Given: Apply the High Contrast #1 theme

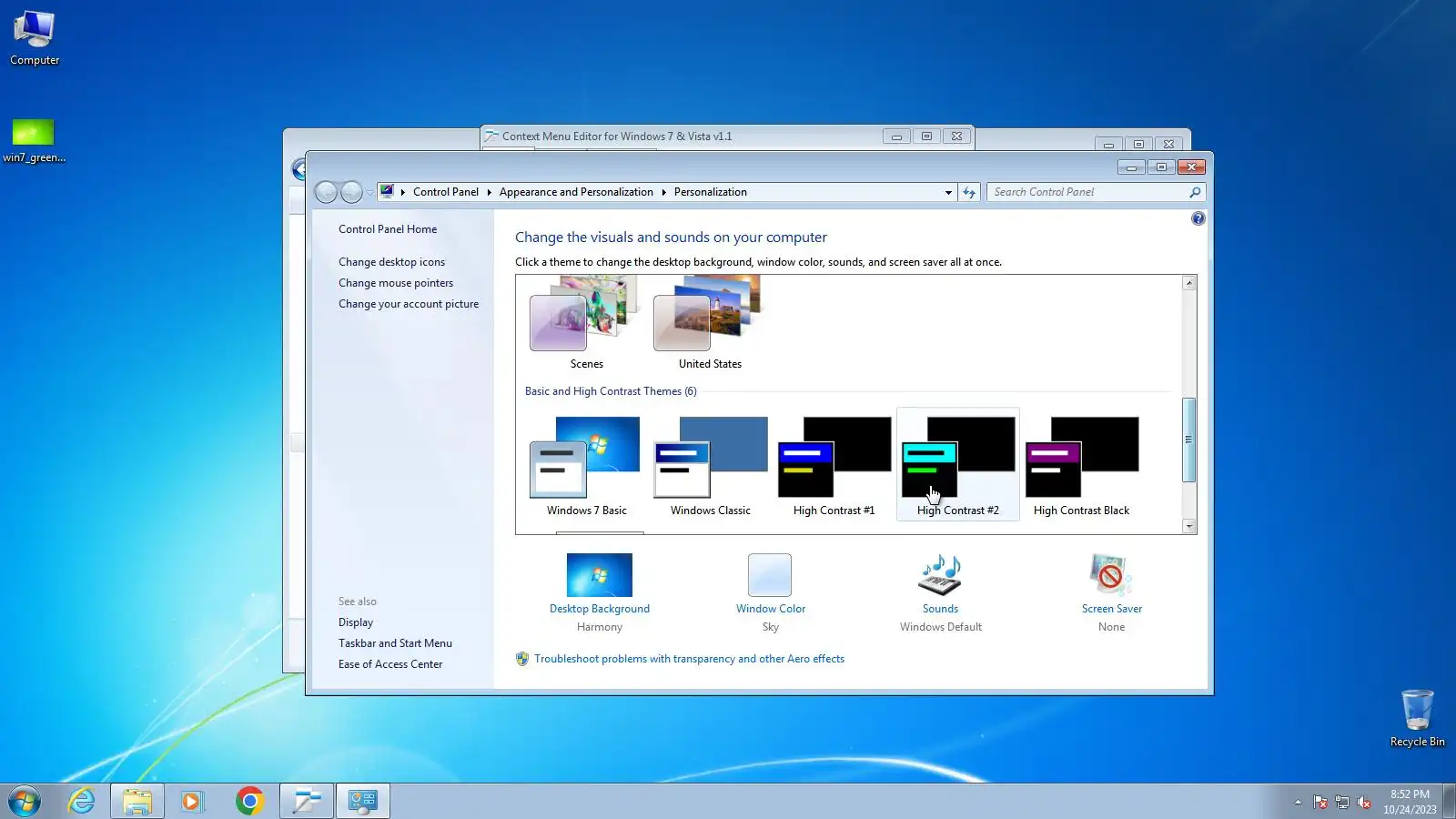Looking at the screenshot, I should click(x=834, y=465).
